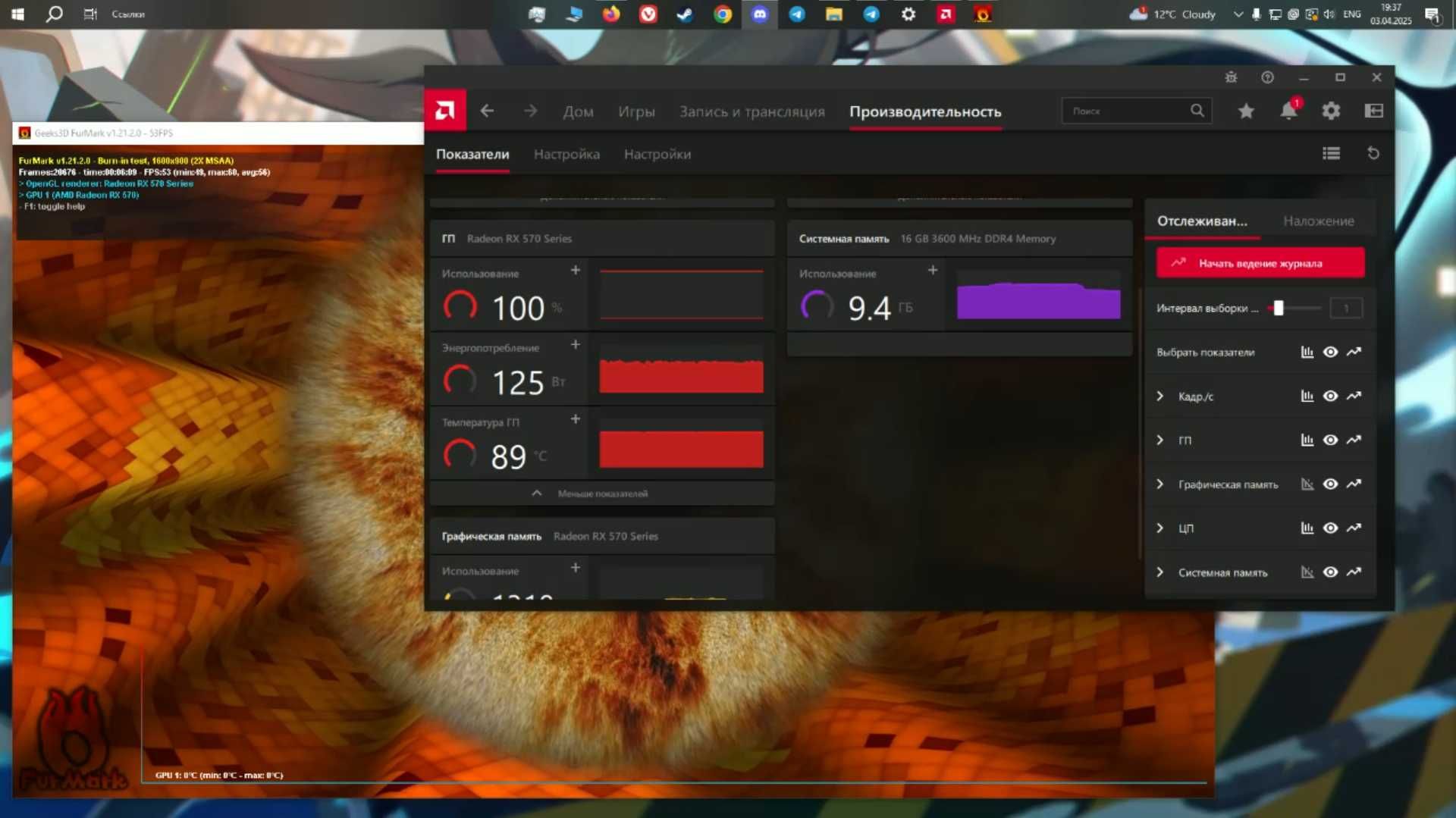Screen dimensions: 1456x818
Task: Click the 12°C Cloudy weather widget
Action: (x=1172, y=14)
